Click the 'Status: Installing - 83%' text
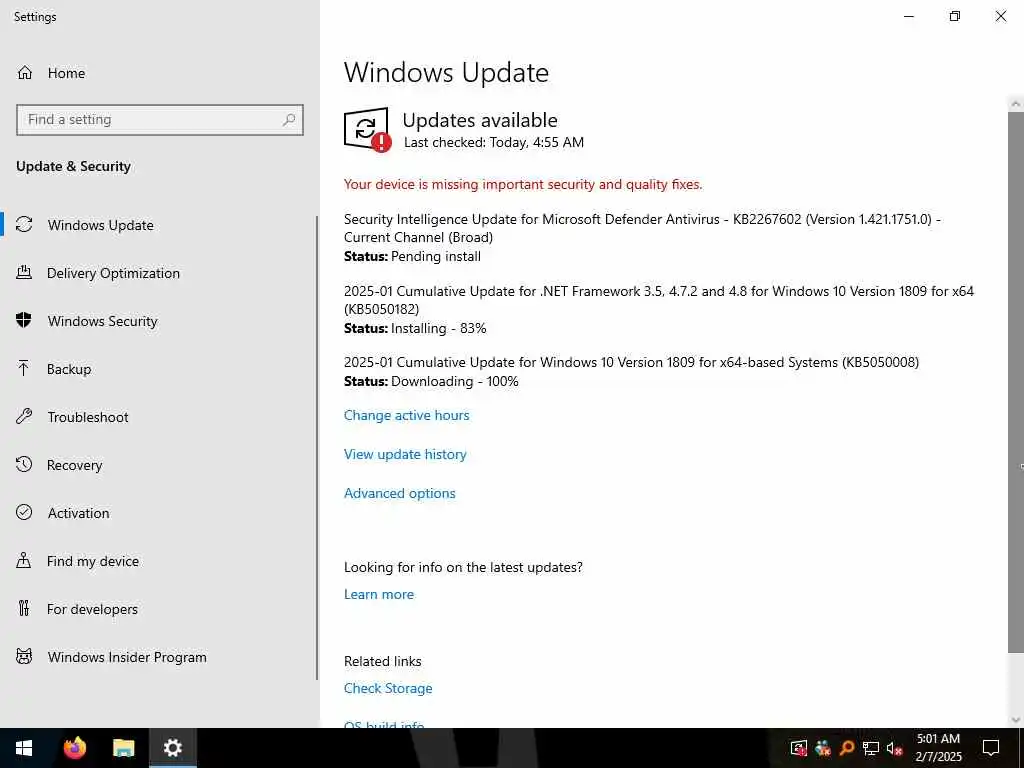This screenshot has width=1024, height=768. pyautogui.click(x=415, y=328)
